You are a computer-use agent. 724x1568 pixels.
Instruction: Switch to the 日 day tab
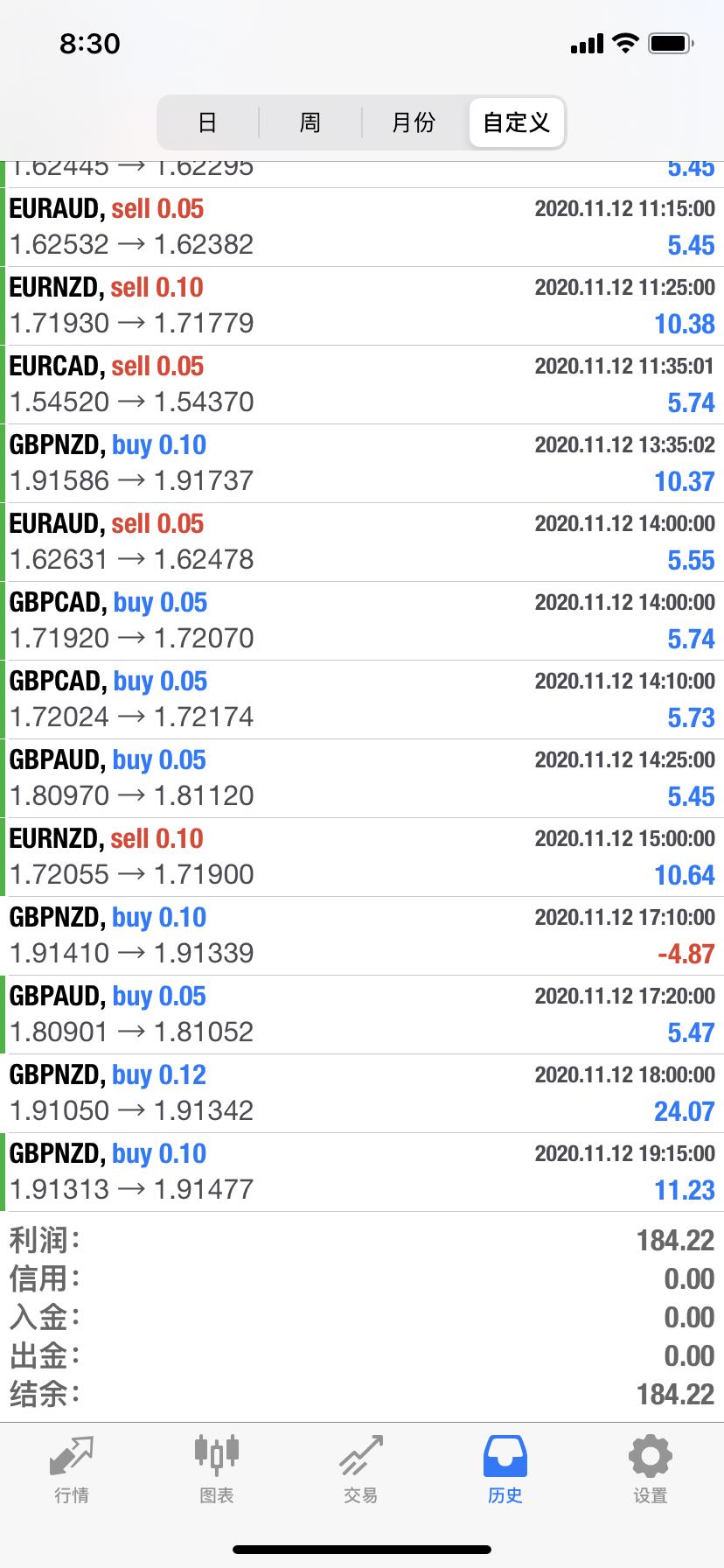207,122
